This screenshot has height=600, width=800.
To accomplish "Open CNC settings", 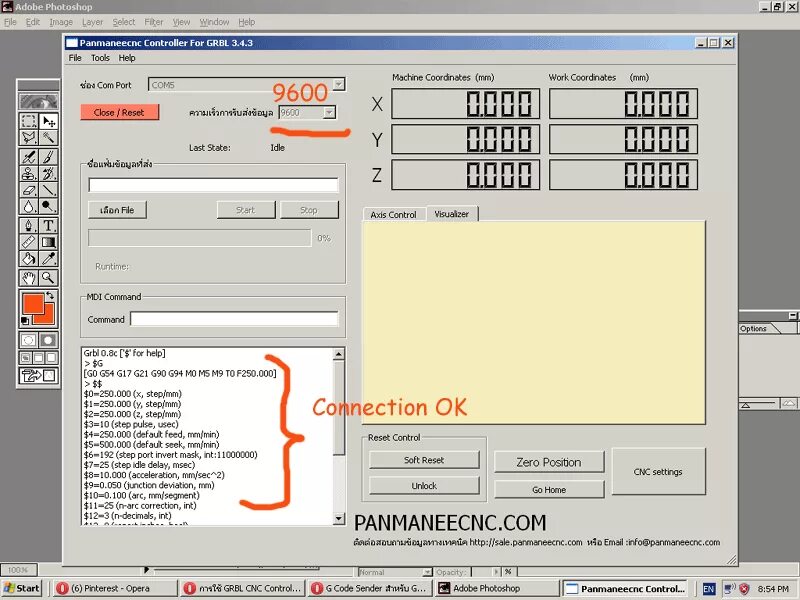I will point(658,472).
